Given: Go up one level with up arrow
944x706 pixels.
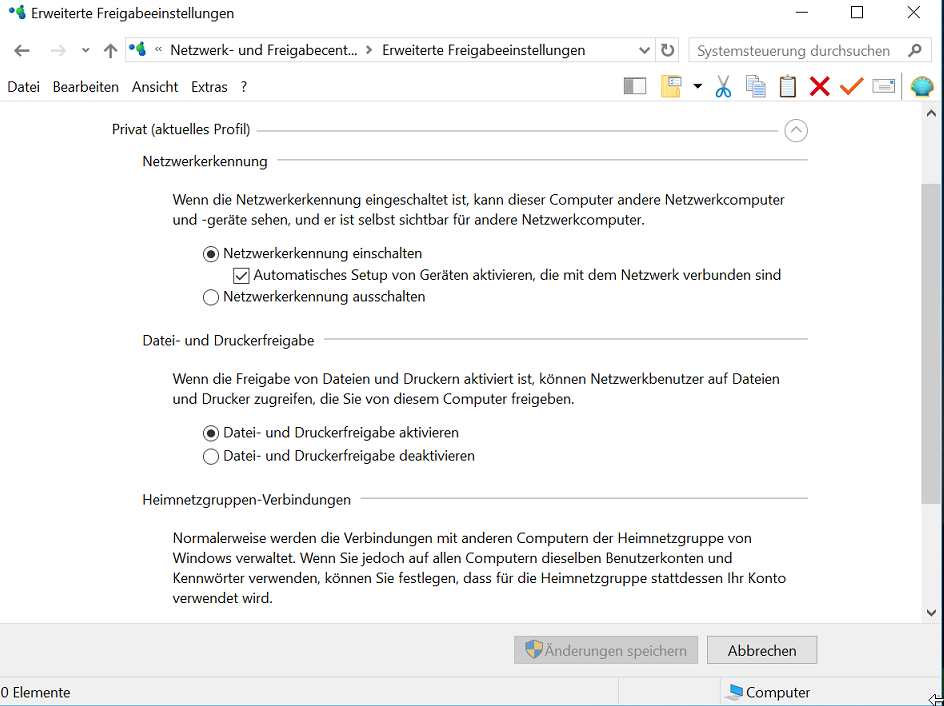Looking at the screenshot, I should 110,51.
